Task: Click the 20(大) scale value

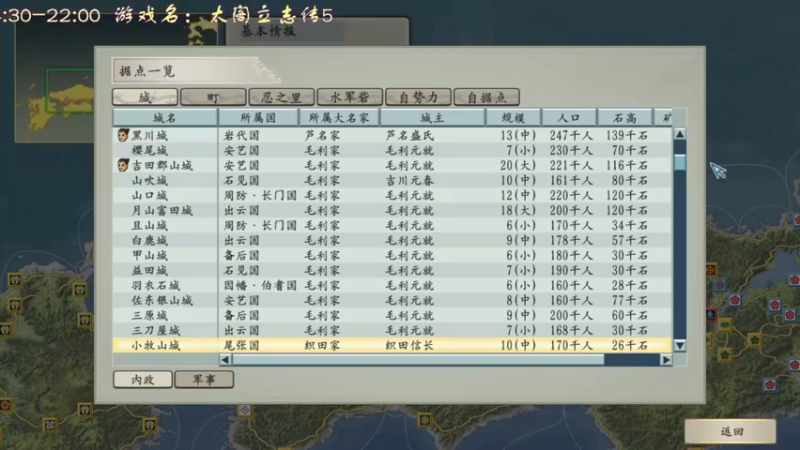Action: coord(518,165)
